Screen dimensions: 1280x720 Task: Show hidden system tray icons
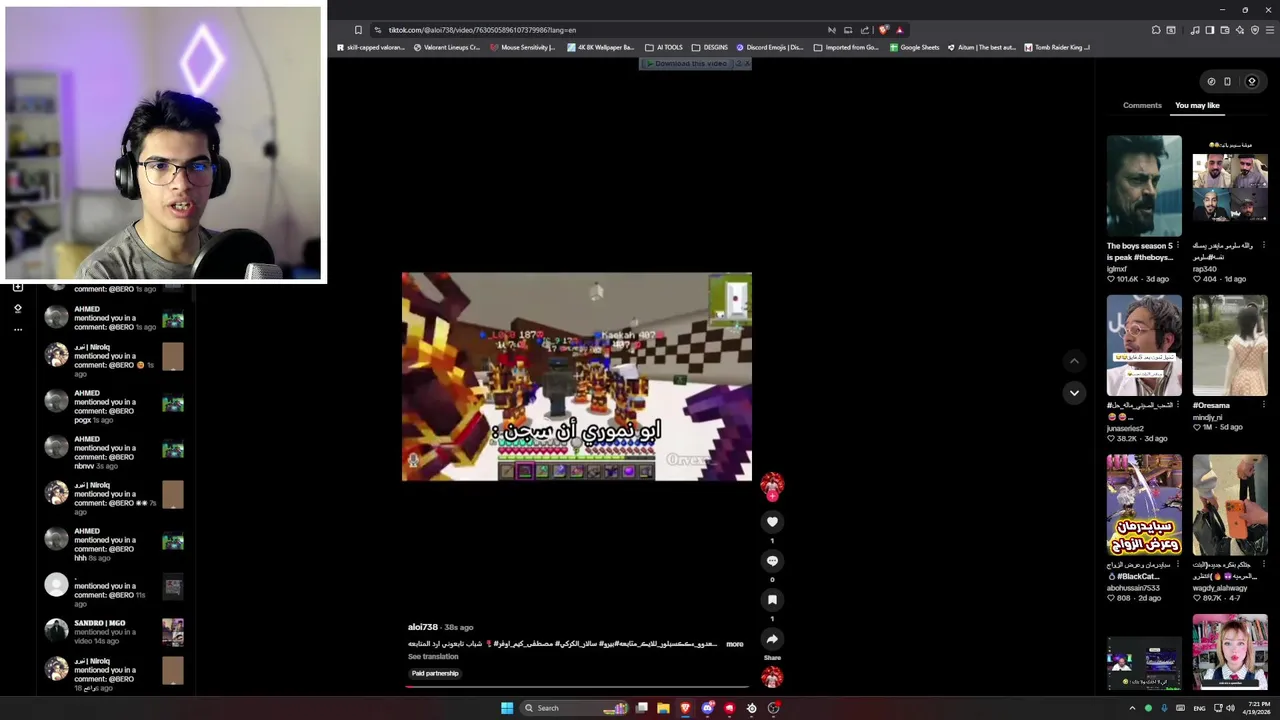[1132, 708]
